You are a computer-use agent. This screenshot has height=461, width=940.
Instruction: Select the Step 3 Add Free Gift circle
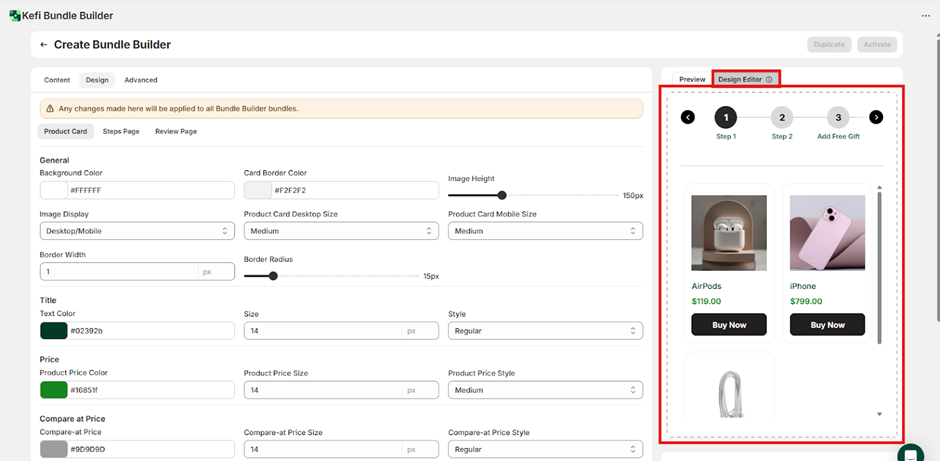click(x=838, y=117)
